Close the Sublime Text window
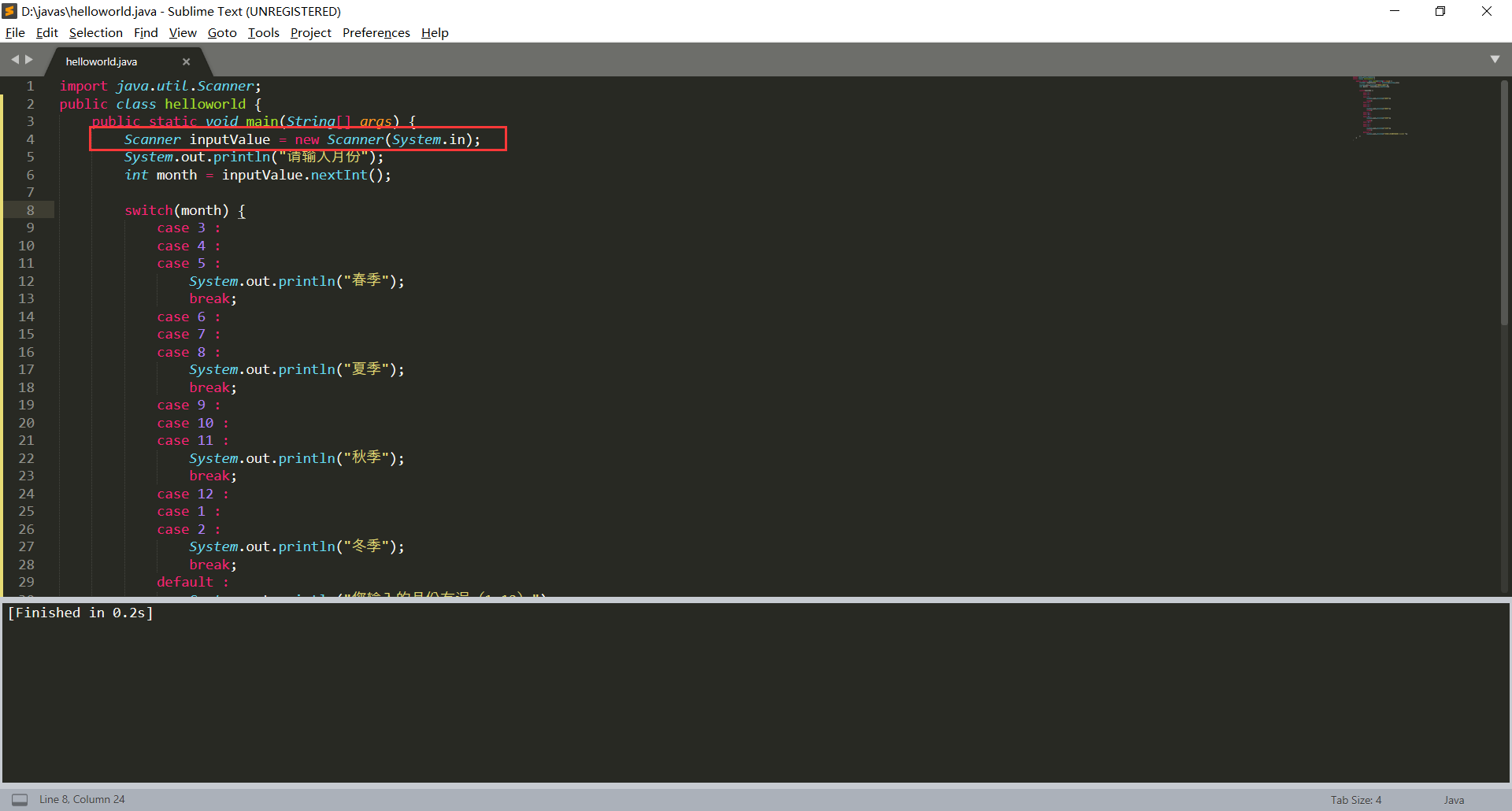Viewport: 1512px width, 811px height. click(x=1487, y=11)
